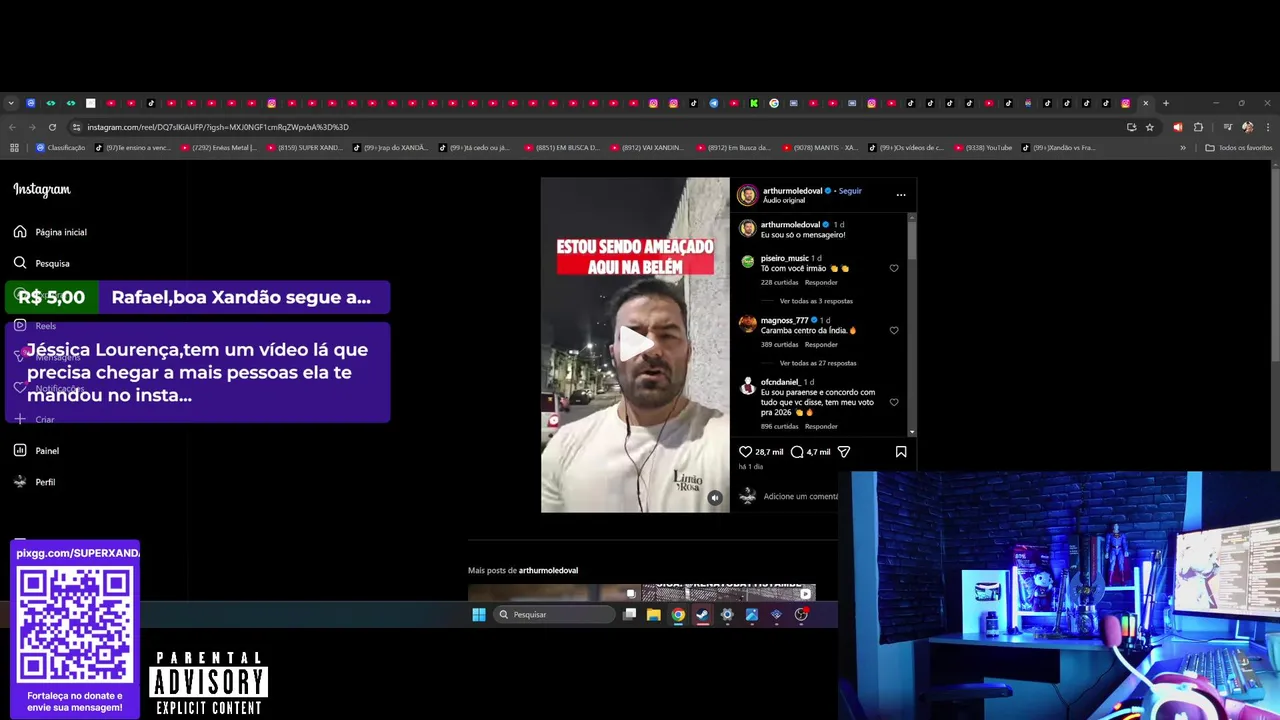Open piseiro_music username link

coord(784,258)
